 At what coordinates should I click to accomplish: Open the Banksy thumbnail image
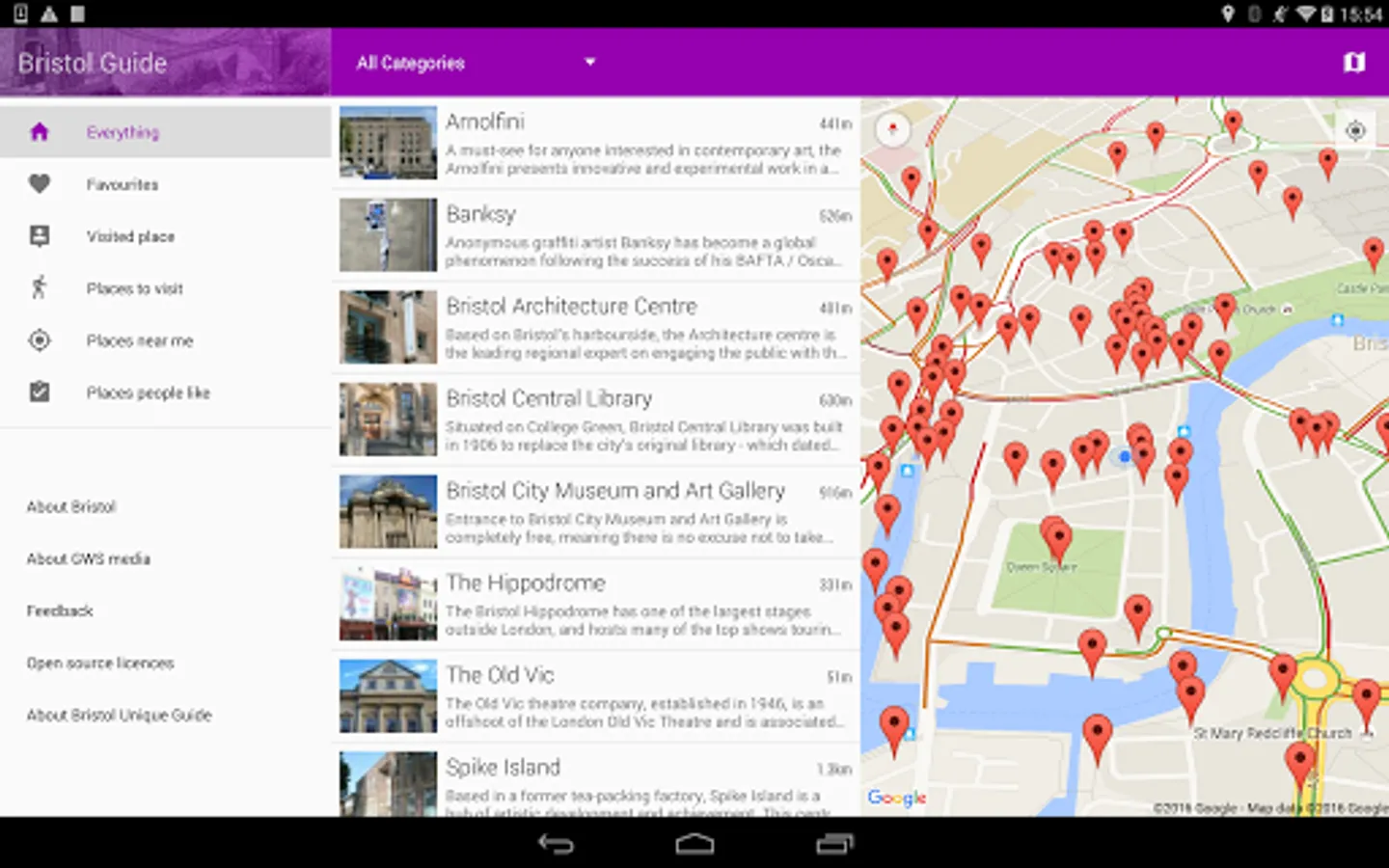click(x=388, y=235)
